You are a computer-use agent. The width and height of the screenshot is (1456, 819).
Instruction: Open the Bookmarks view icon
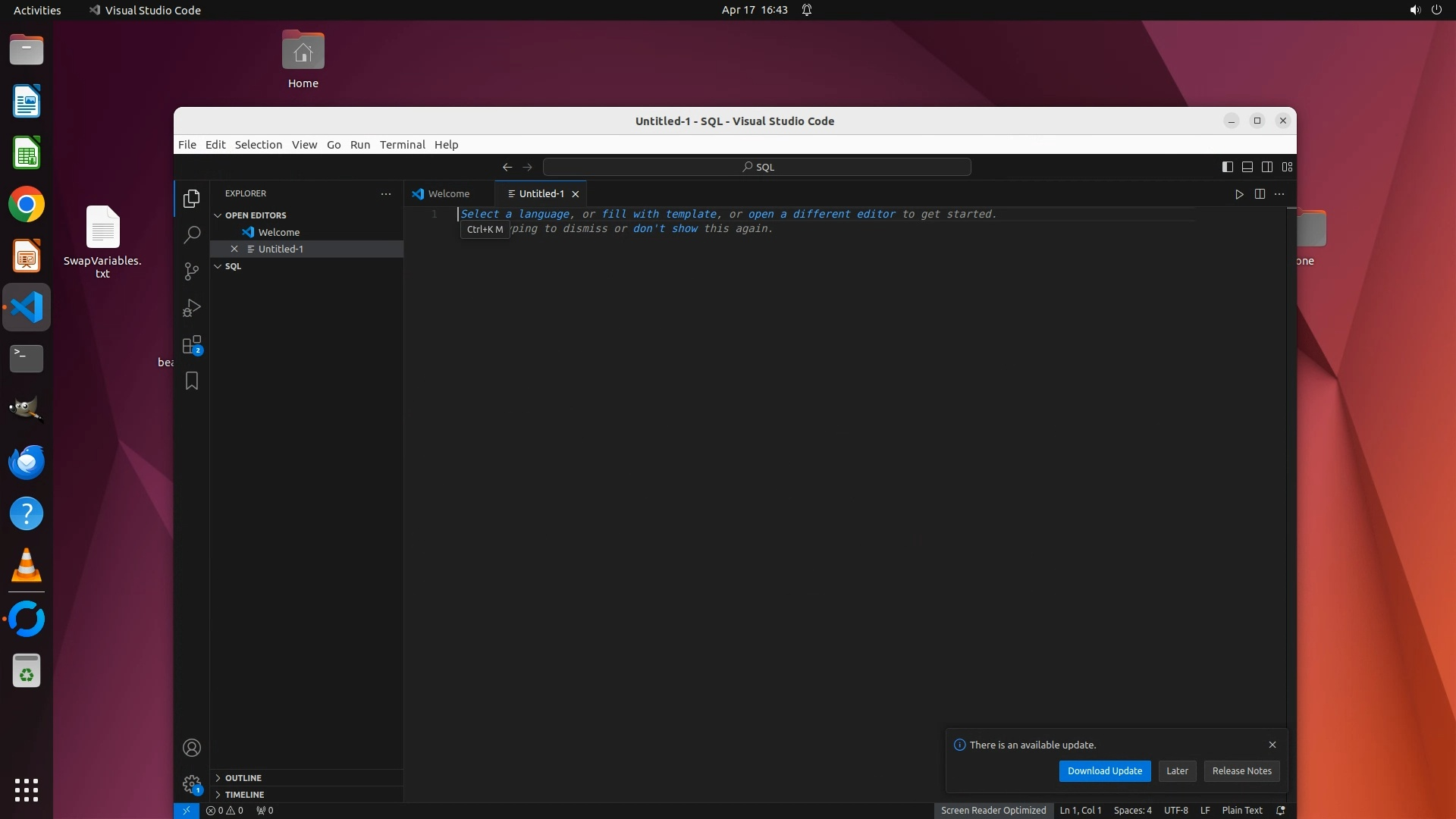192,381
